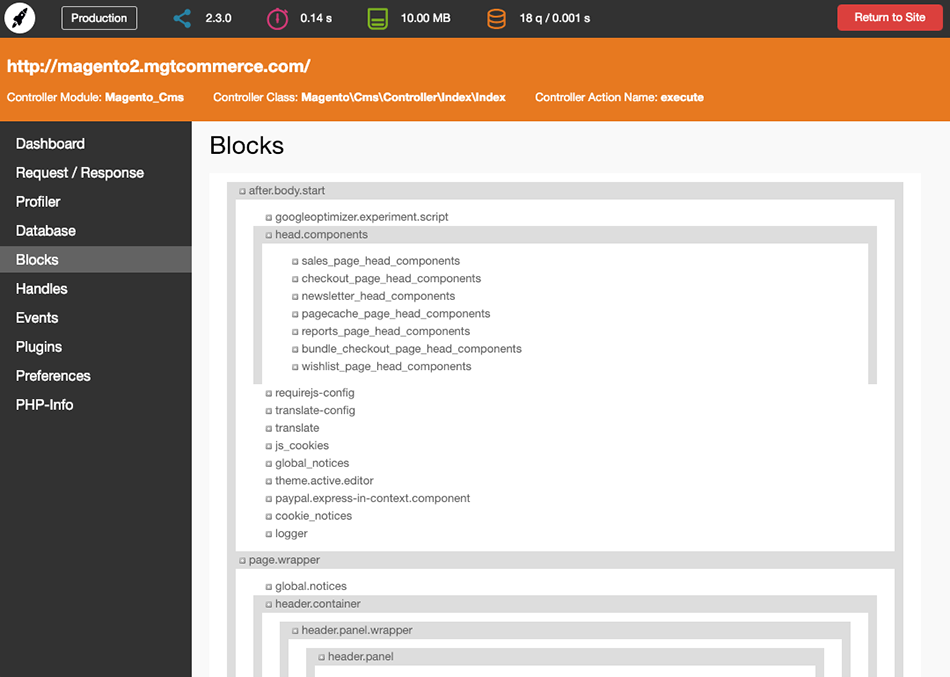Go to the Profiler page

[96, 202]
